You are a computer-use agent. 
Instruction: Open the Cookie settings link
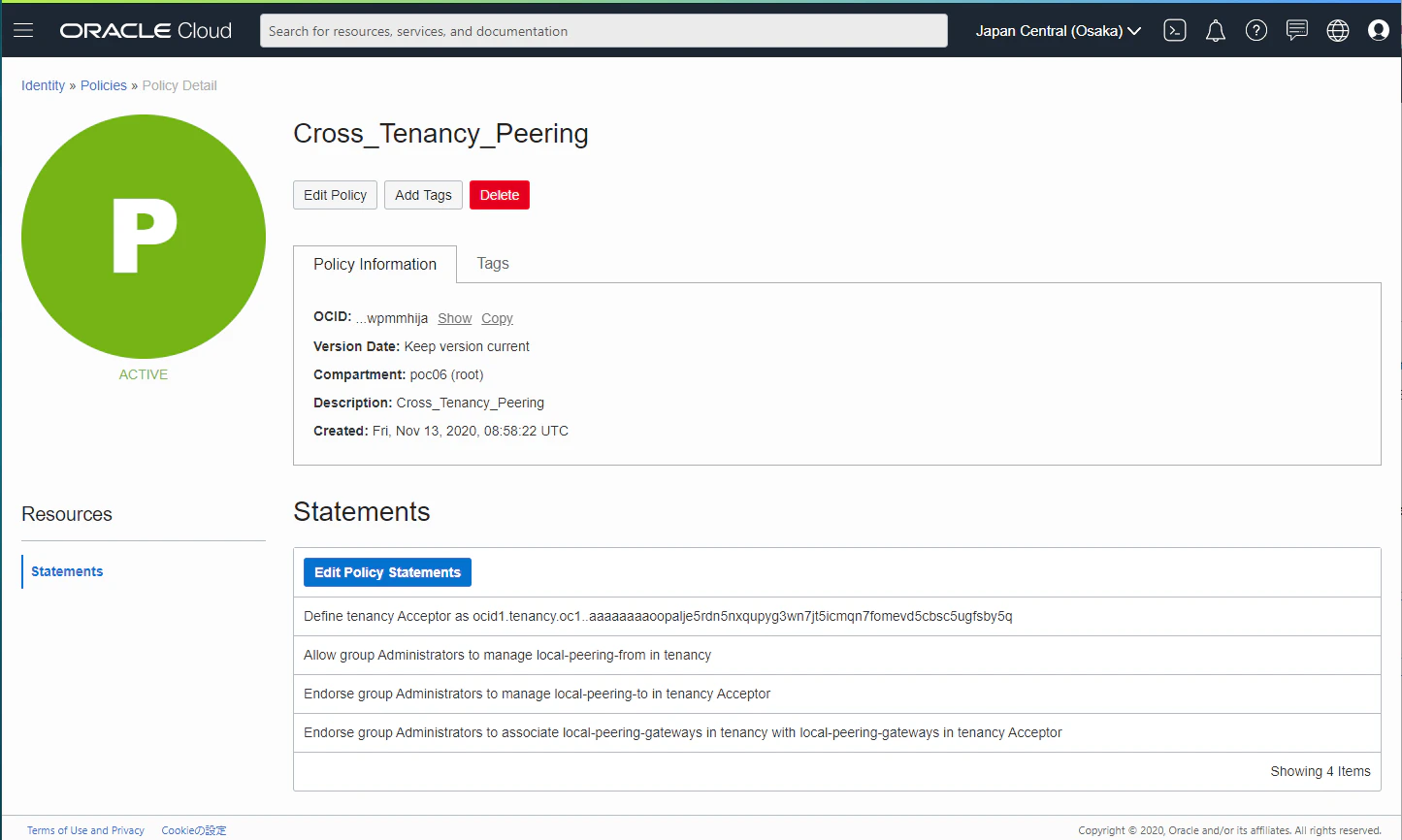[x=194, y=830]
